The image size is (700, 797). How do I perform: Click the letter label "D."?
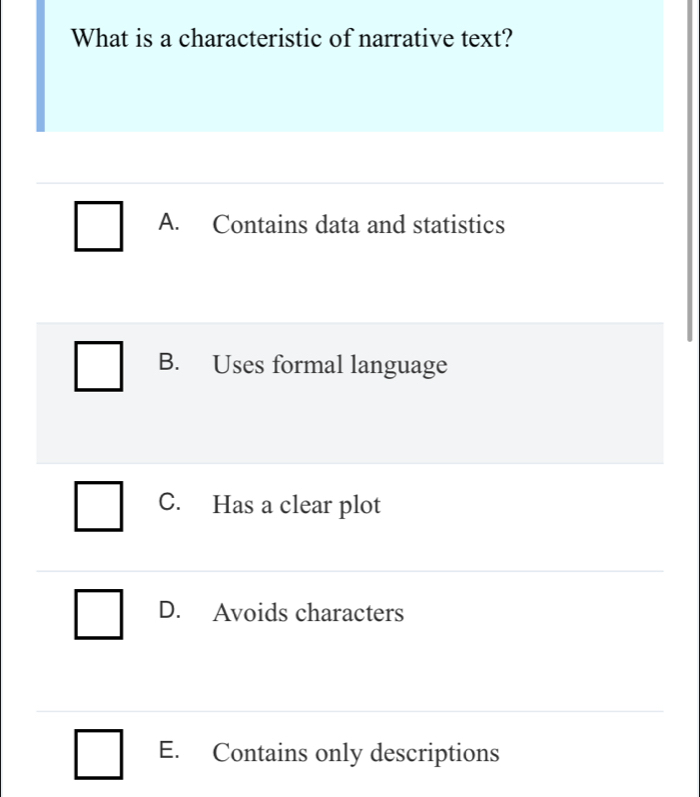170,611
